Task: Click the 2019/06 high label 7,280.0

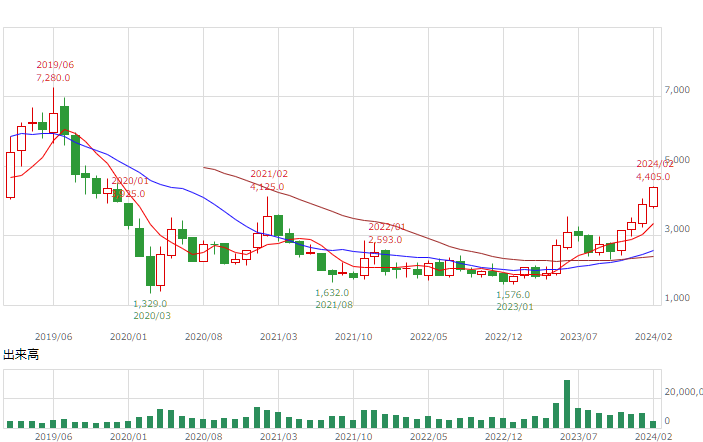Action: coord(53,78)
